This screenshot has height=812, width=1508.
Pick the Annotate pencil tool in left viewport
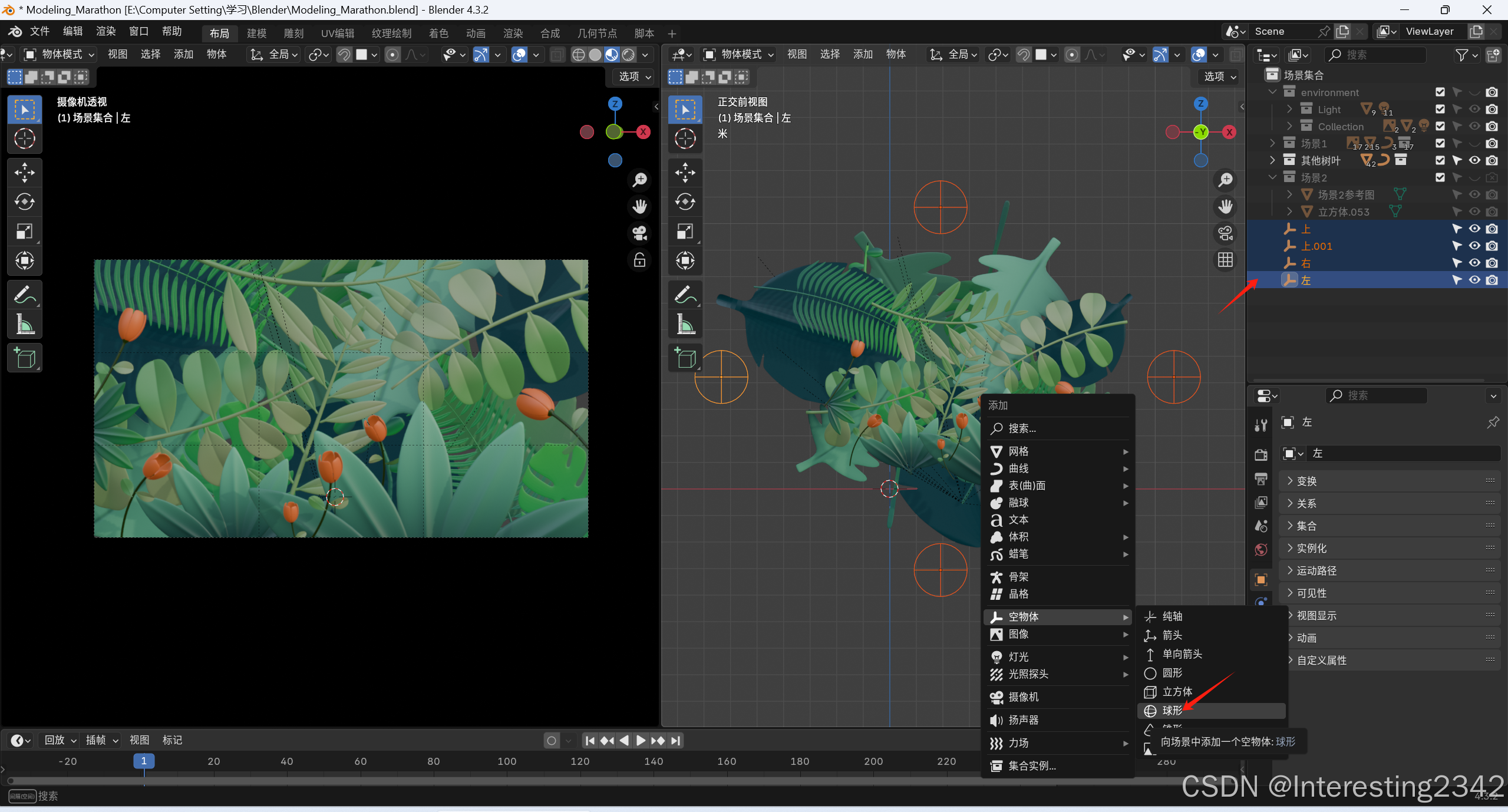[24, 295]
